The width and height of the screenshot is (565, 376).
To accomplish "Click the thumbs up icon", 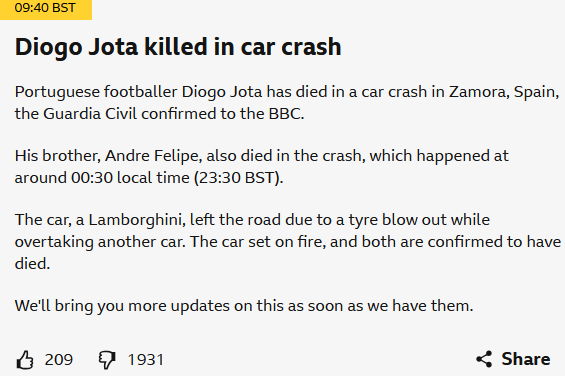I will click(25, 360).
